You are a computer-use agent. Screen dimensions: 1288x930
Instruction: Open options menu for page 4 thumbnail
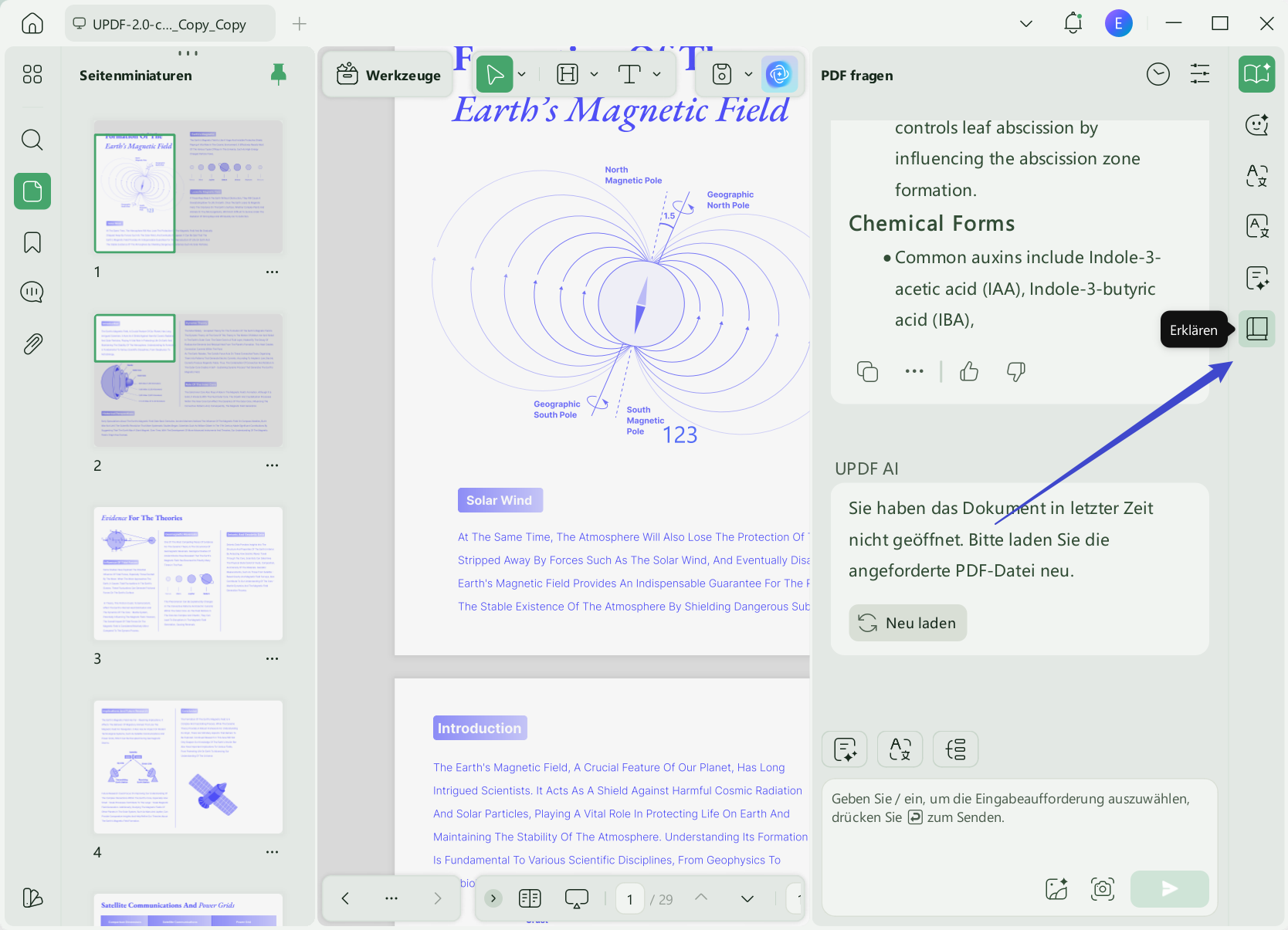(x=272, y=852)
